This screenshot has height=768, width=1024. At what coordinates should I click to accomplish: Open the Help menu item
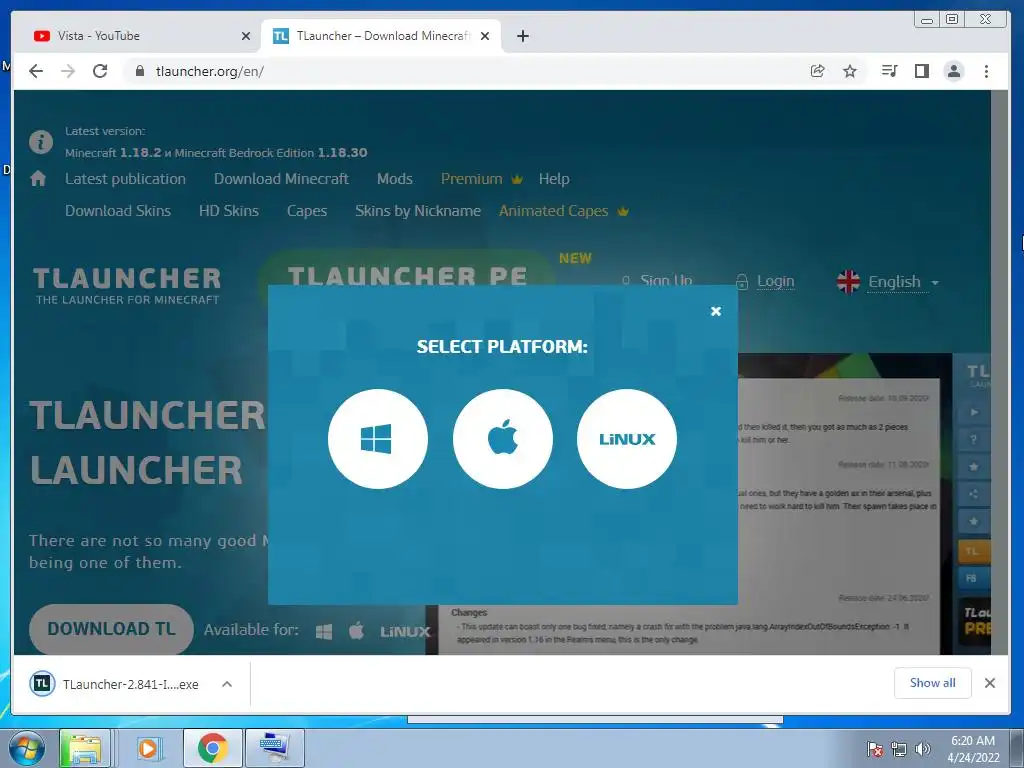click(554, 179)
